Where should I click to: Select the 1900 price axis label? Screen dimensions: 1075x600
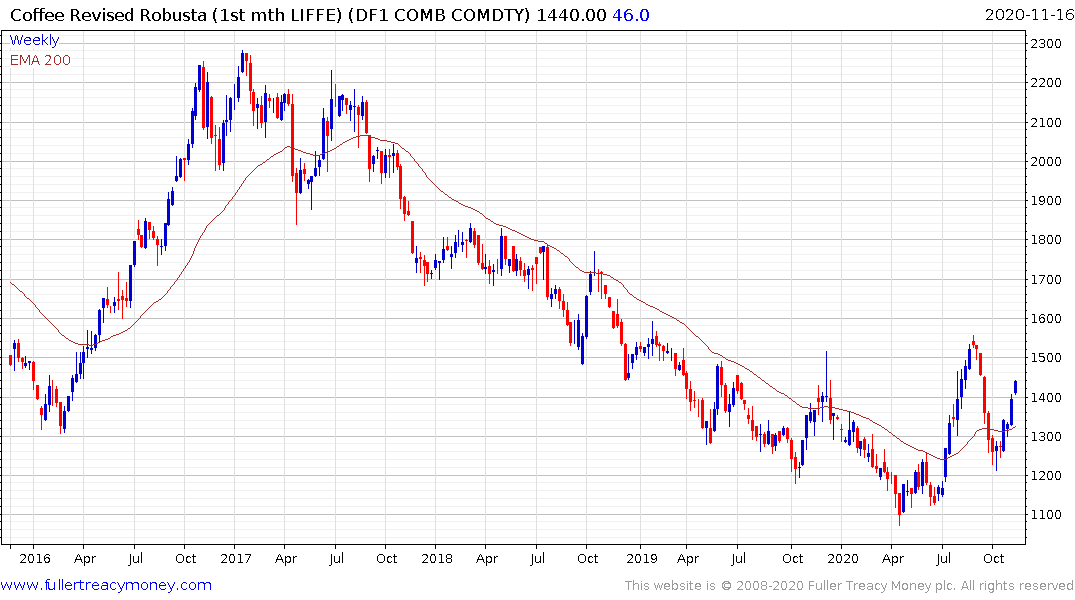[1046, 201]
